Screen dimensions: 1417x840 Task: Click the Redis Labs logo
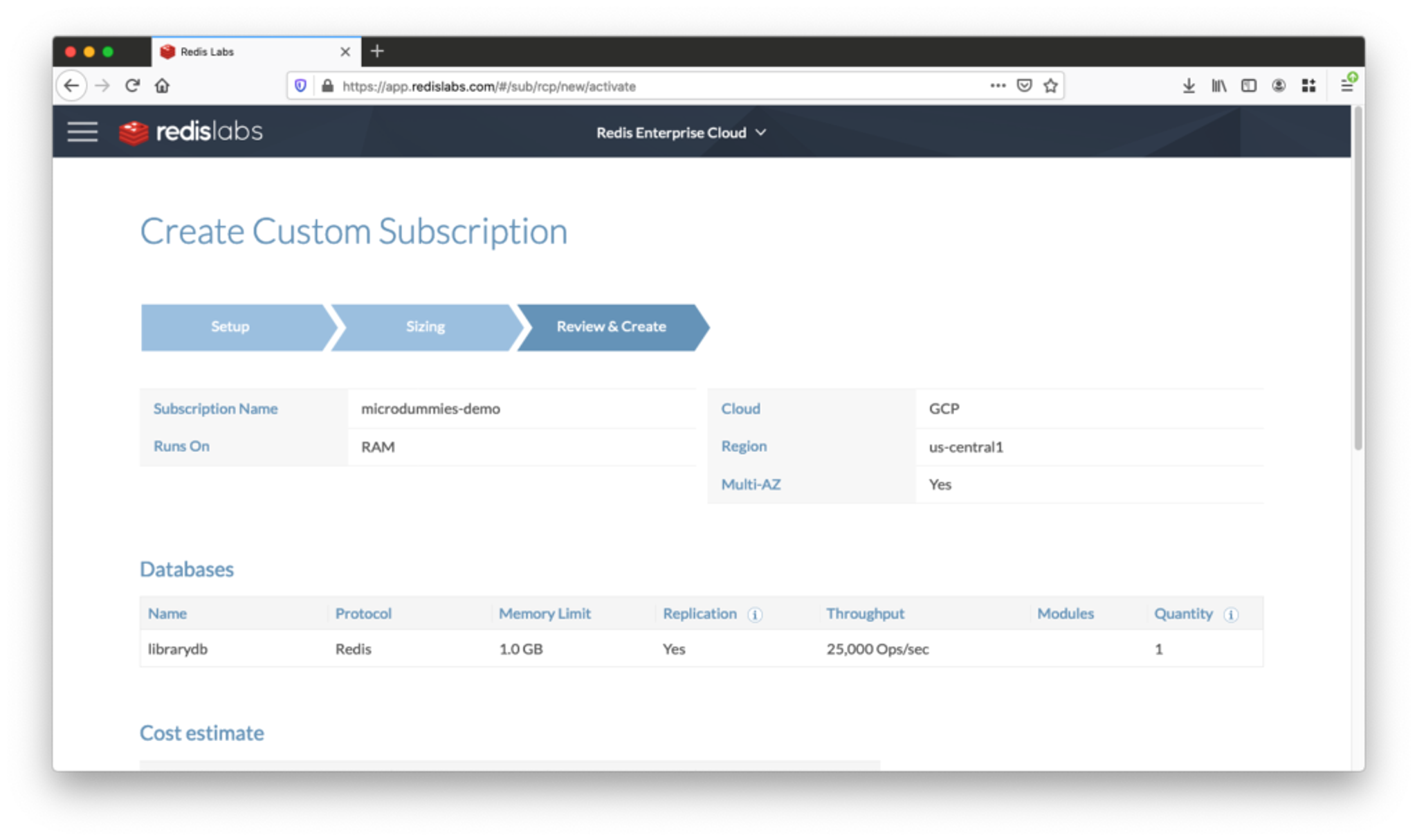pyautogui.click(x=191, y=131)
